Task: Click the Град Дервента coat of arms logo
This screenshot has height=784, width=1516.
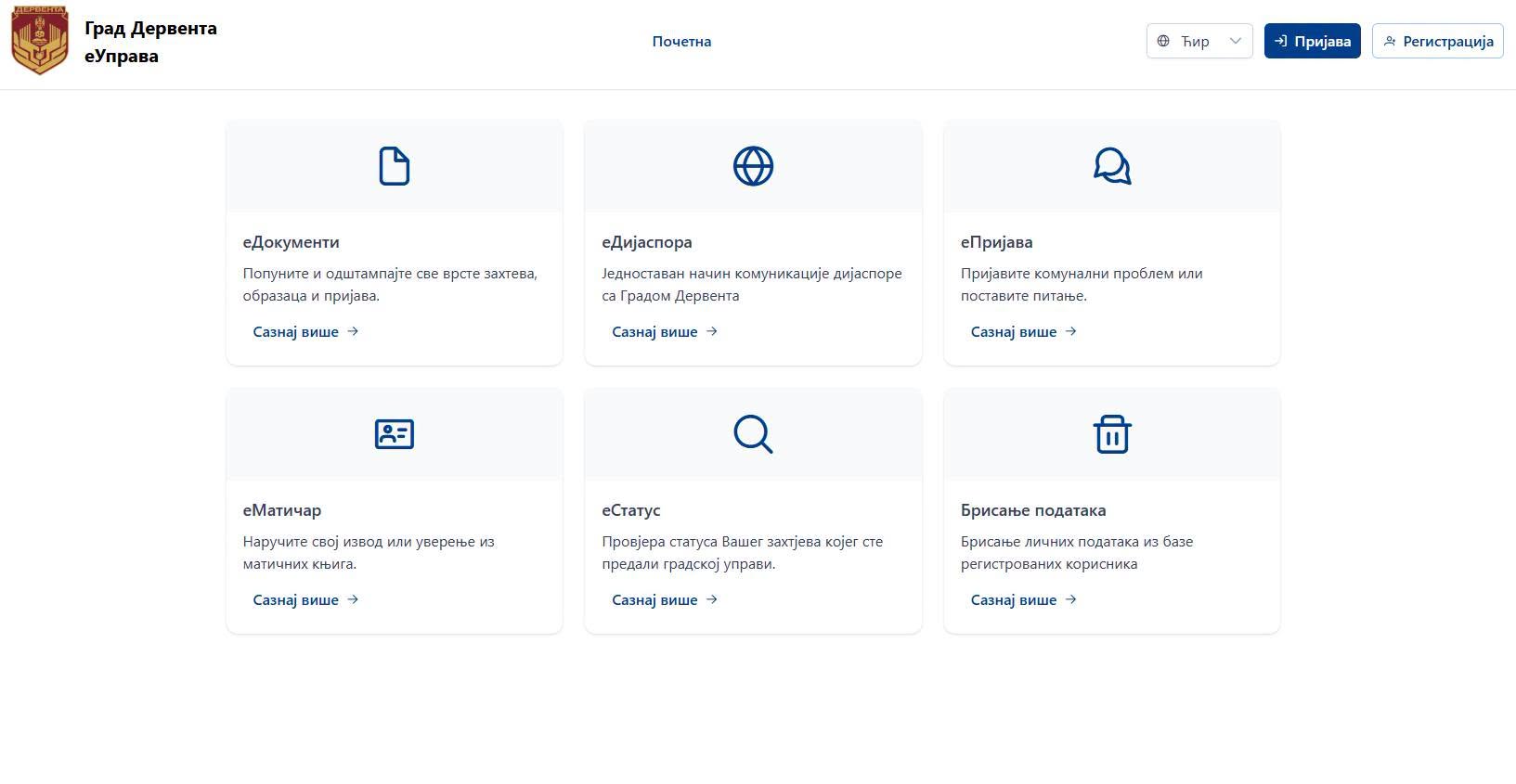Action: coord(40,41)
